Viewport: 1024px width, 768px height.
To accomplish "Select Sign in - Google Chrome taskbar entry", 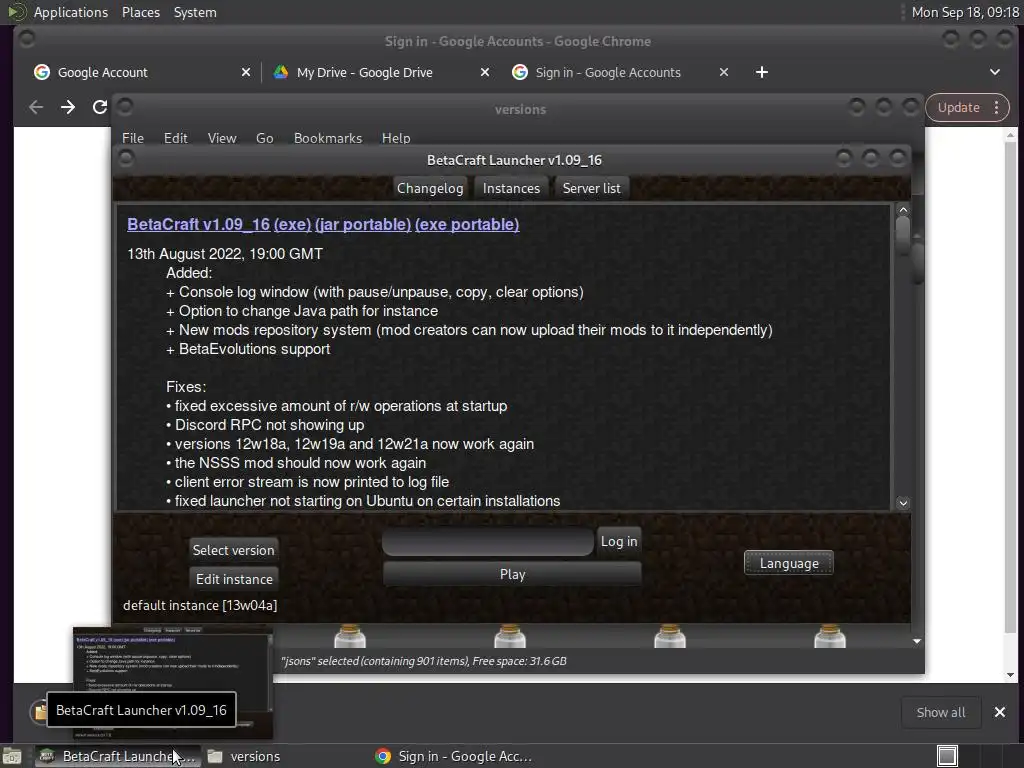I will coord(453,756).
